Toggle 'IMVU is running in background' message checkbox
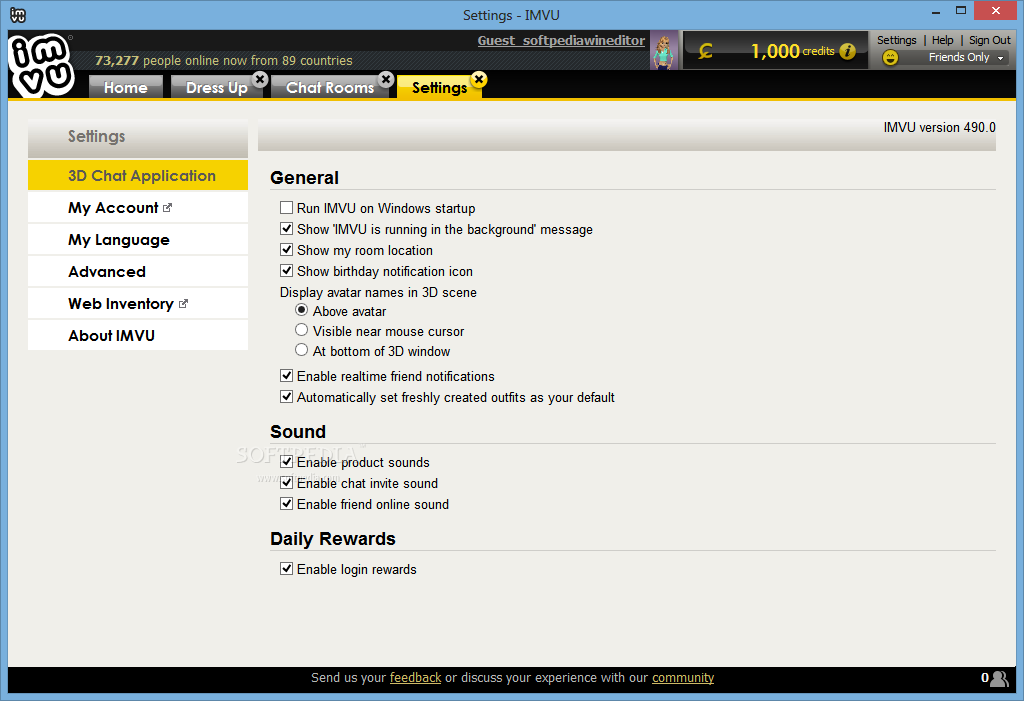The width and height of the screenshot is (1024, 701). pyautogui.click(x=286, y=229)
